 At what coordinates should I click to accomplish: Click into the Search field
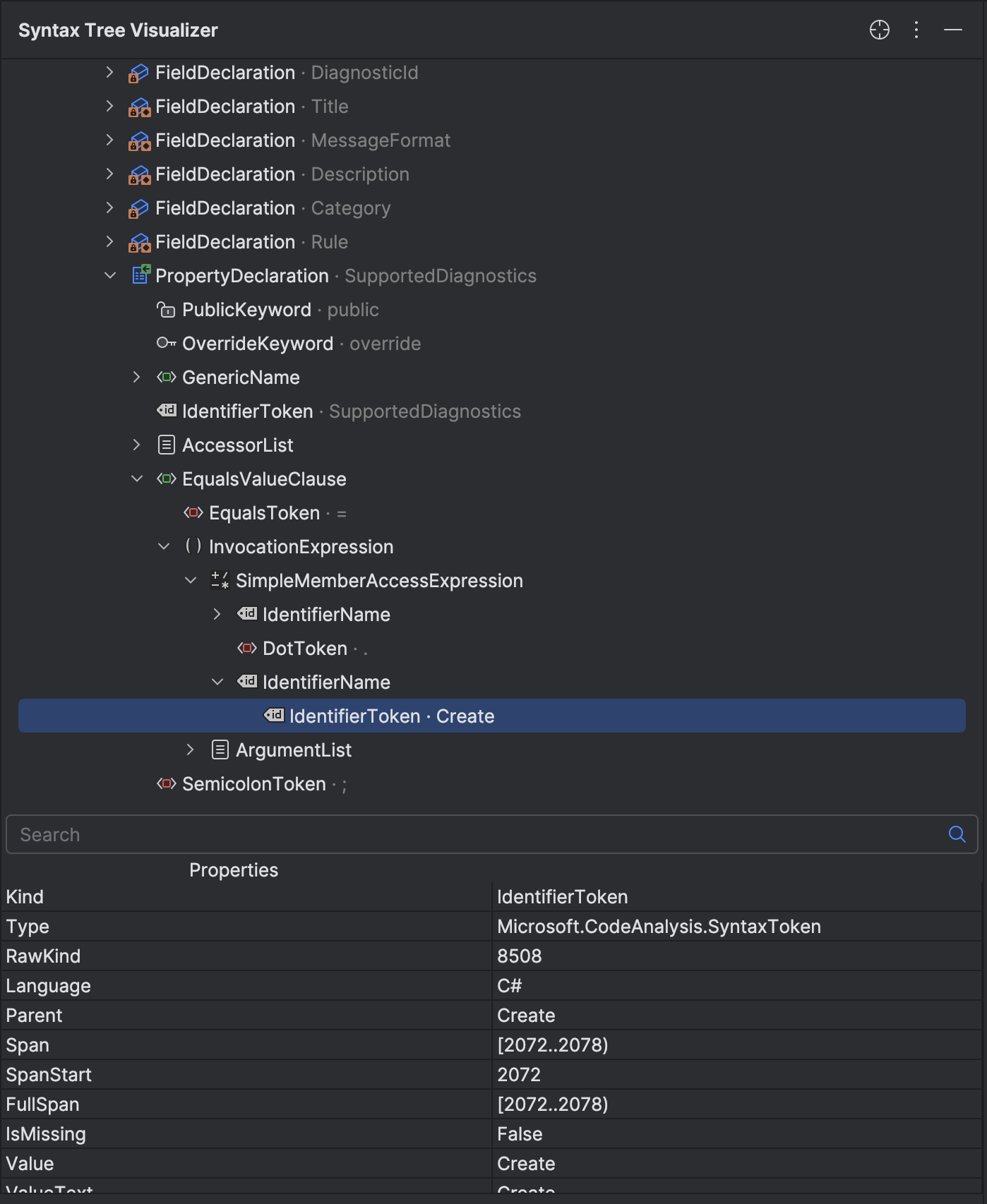click(473, 834)
